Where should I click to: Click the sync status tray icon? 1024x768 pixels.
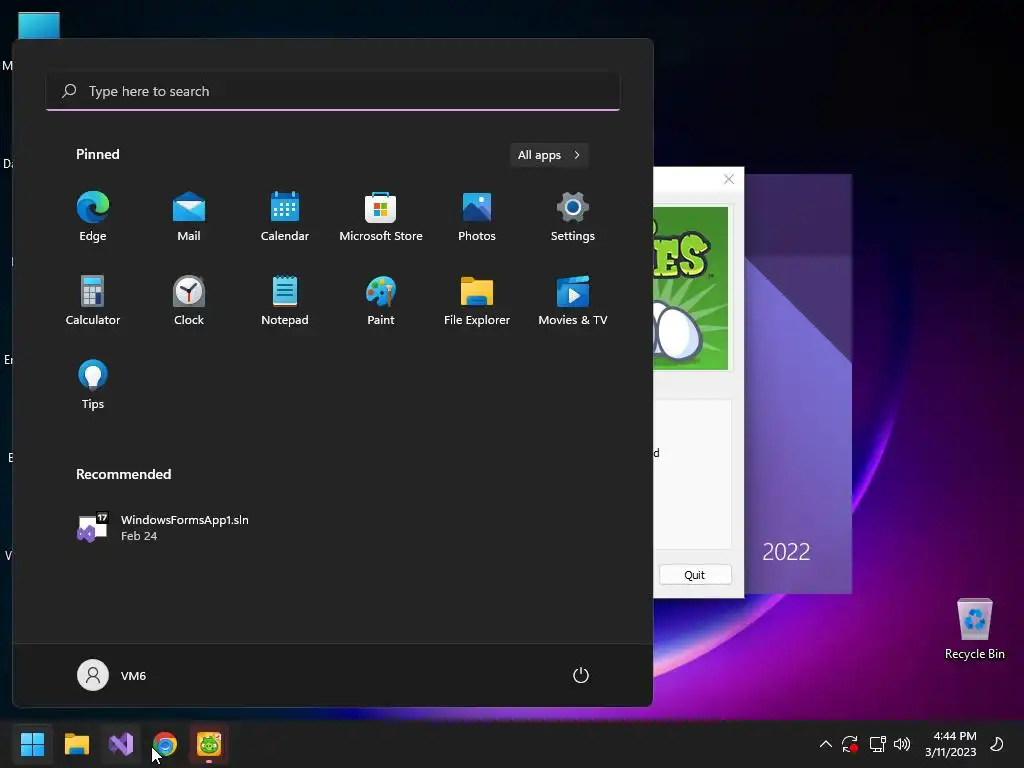pos(850,744)
